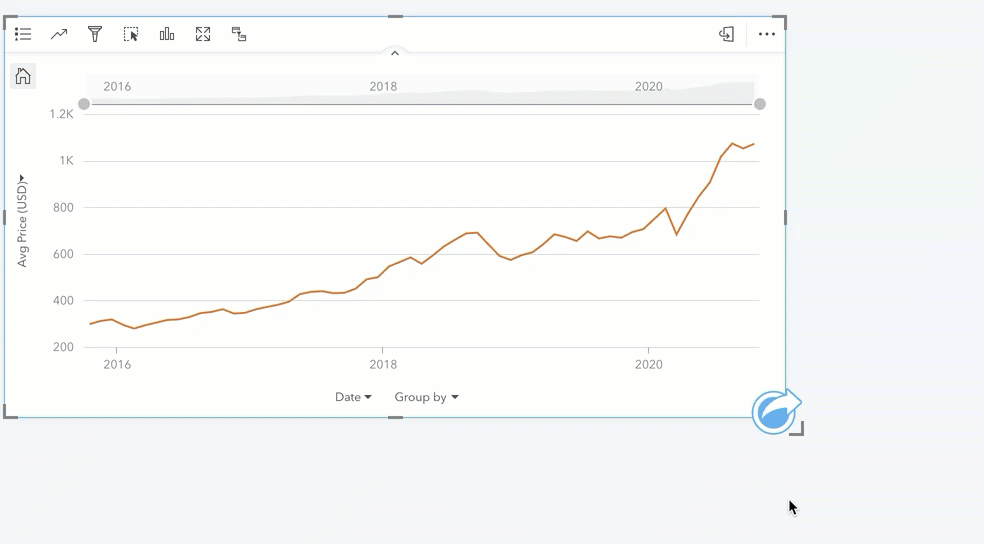
Task: Click the card's right edge resize handle
Action: tap(785, 217)
